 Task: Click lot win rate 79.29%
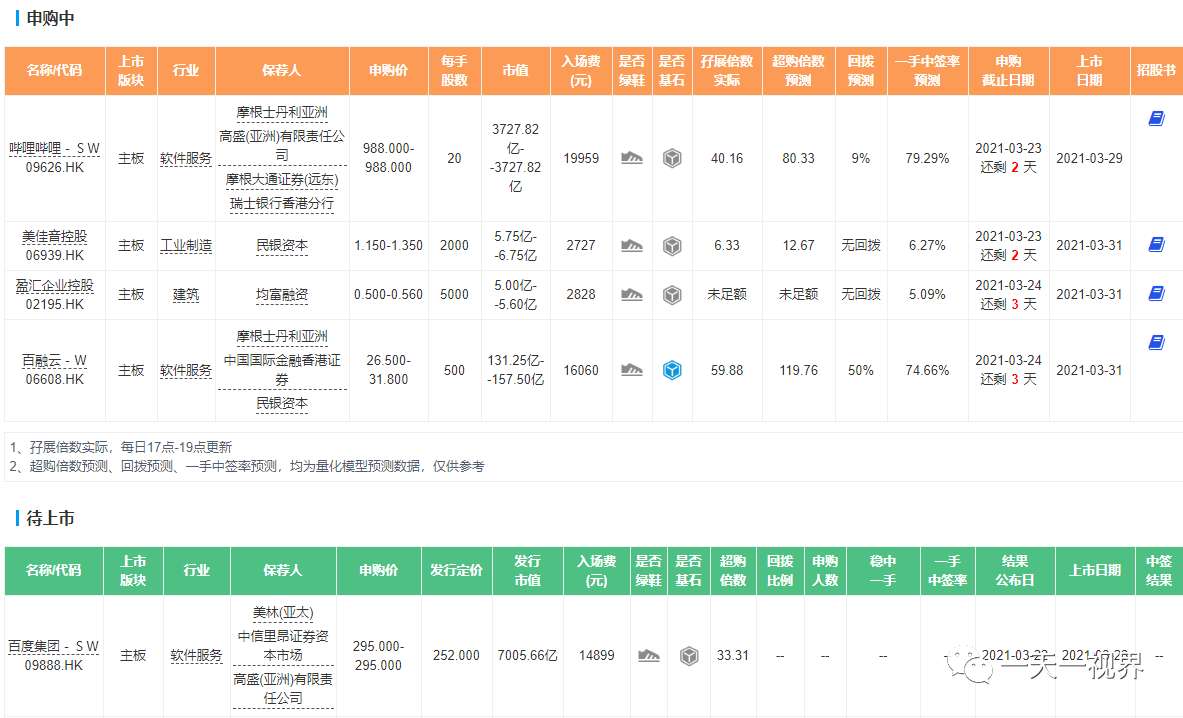coord(927,158)
